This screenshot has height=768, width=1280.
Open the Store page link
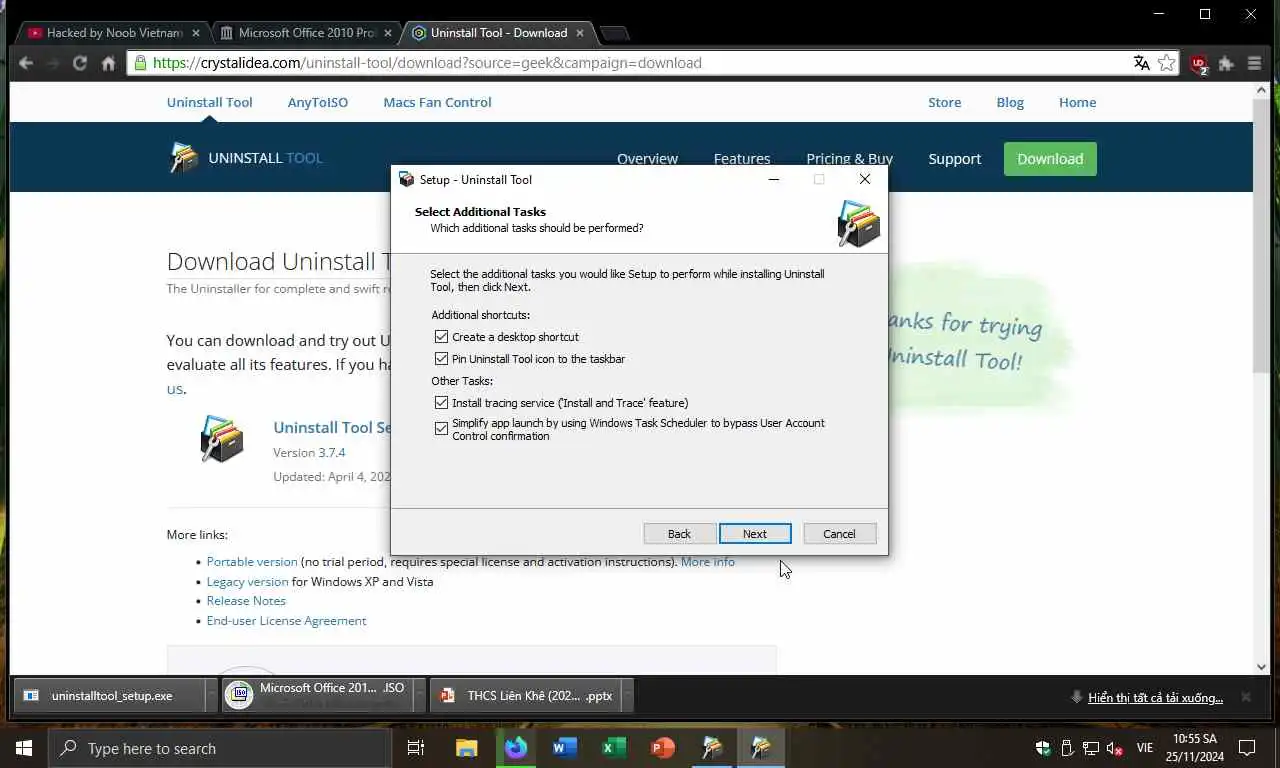[x=944, y=102]
